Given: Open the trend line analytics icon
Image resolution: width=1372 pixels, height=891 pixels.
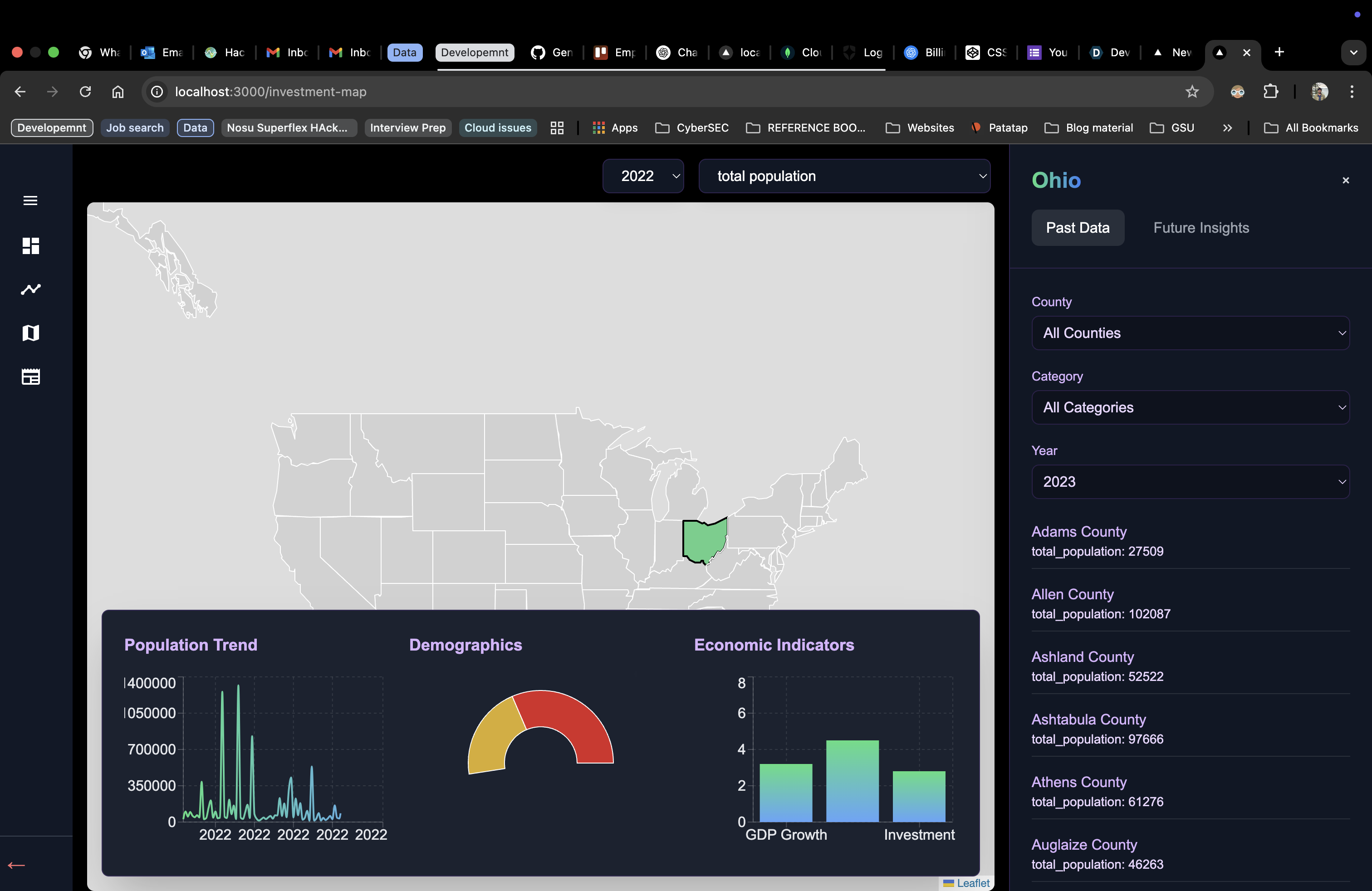Looking at the screenshot, I should pyautogui.click(x=30, y=289).
